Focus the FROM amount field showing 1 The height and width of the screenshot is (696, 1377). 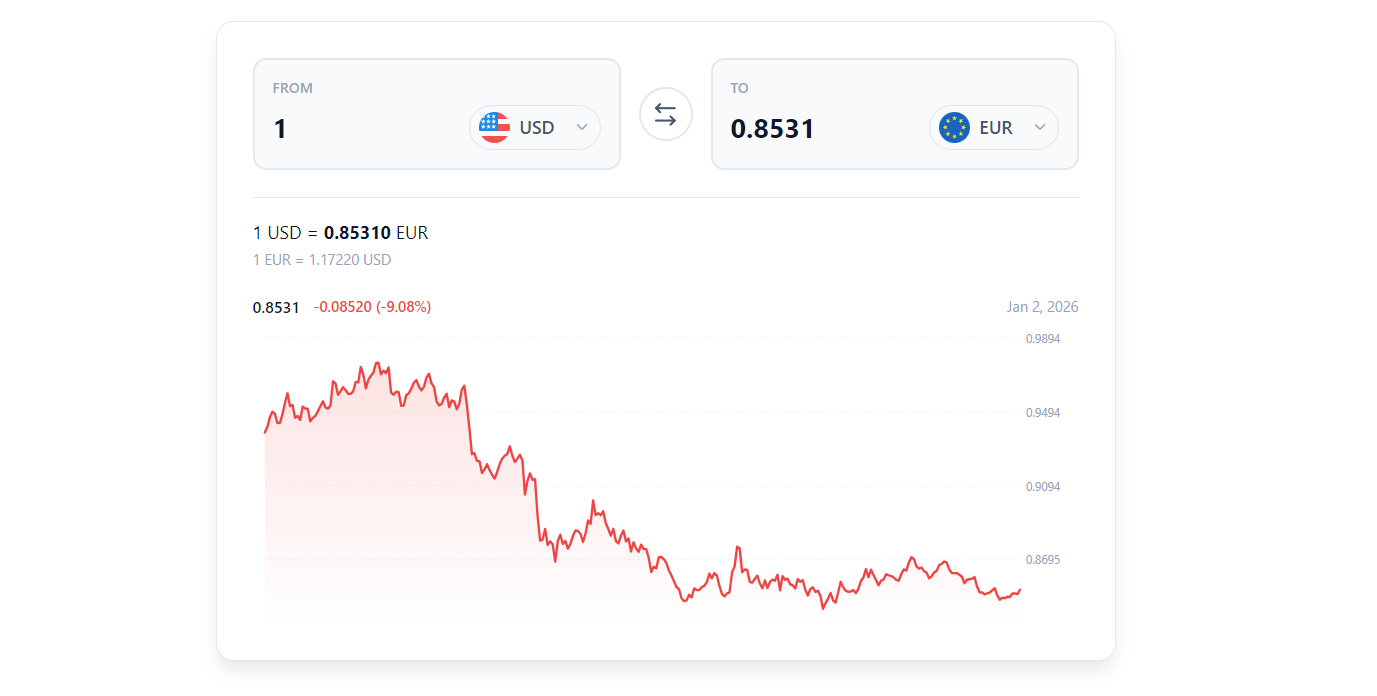pyautogui.click(x=360, y=129)
